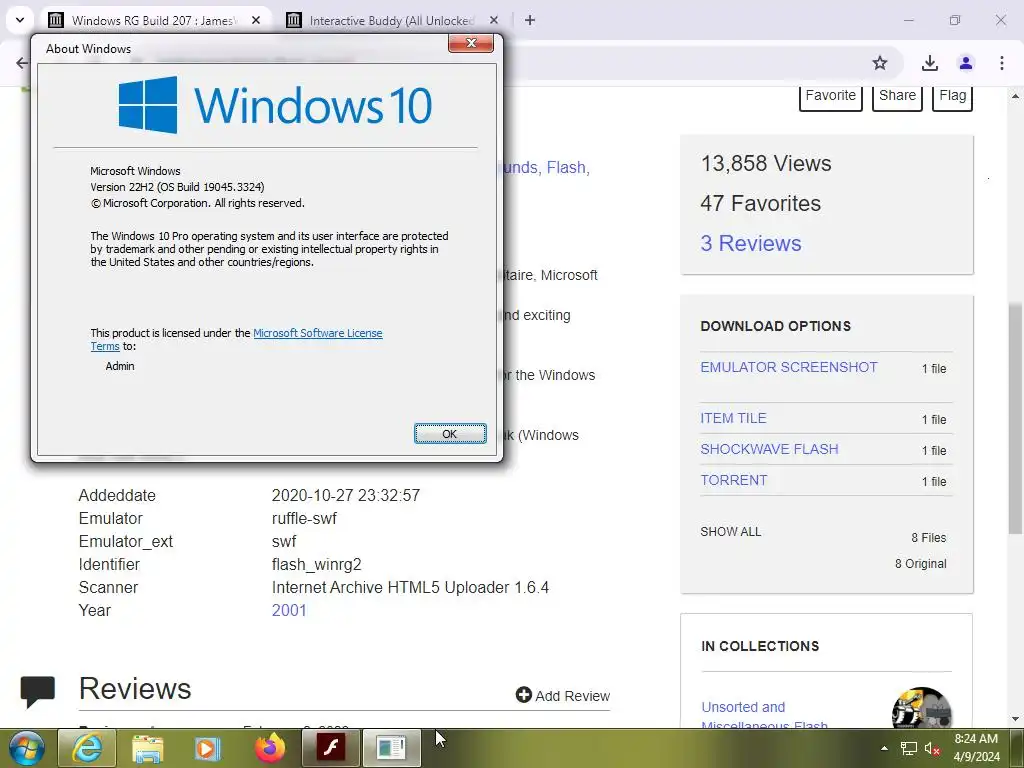Open Internet Explorer from the taskbar

tap(87, 748)
